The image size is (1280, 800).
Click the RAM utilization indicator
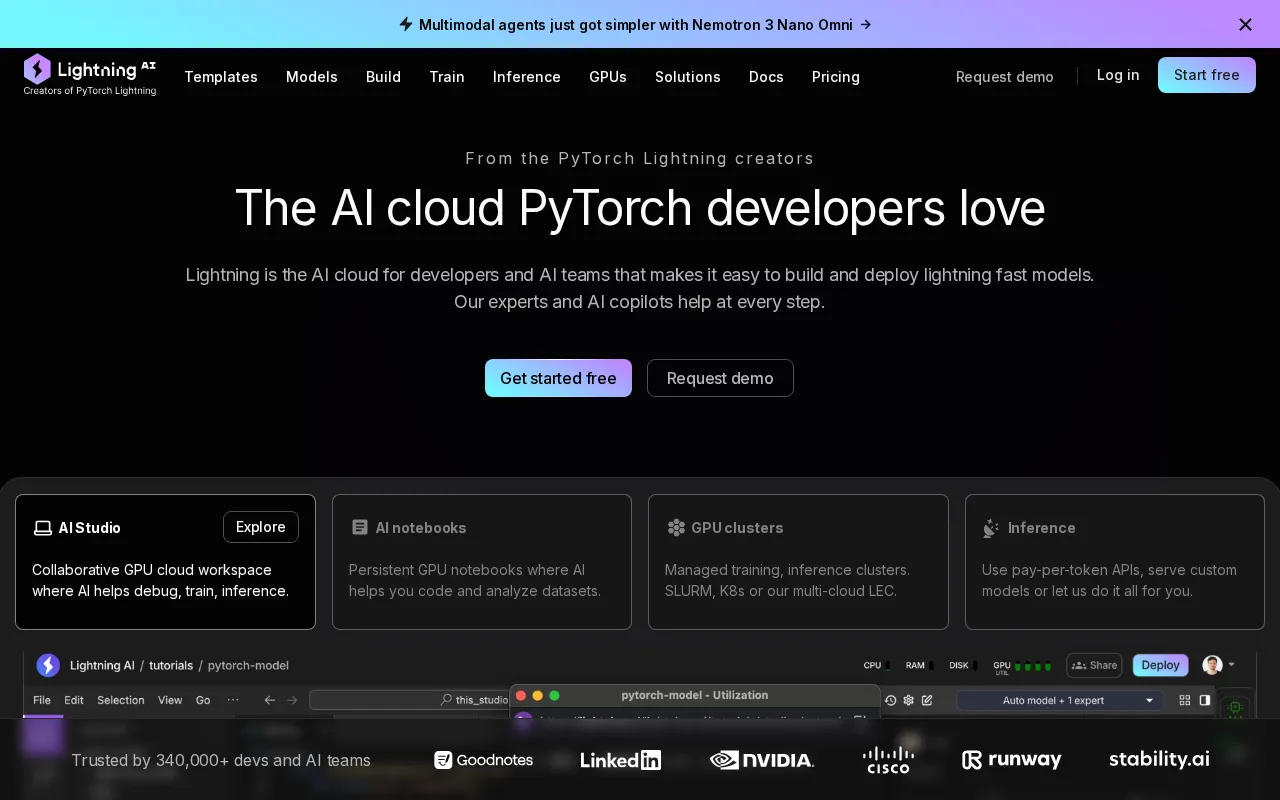[x=920, y=665]
